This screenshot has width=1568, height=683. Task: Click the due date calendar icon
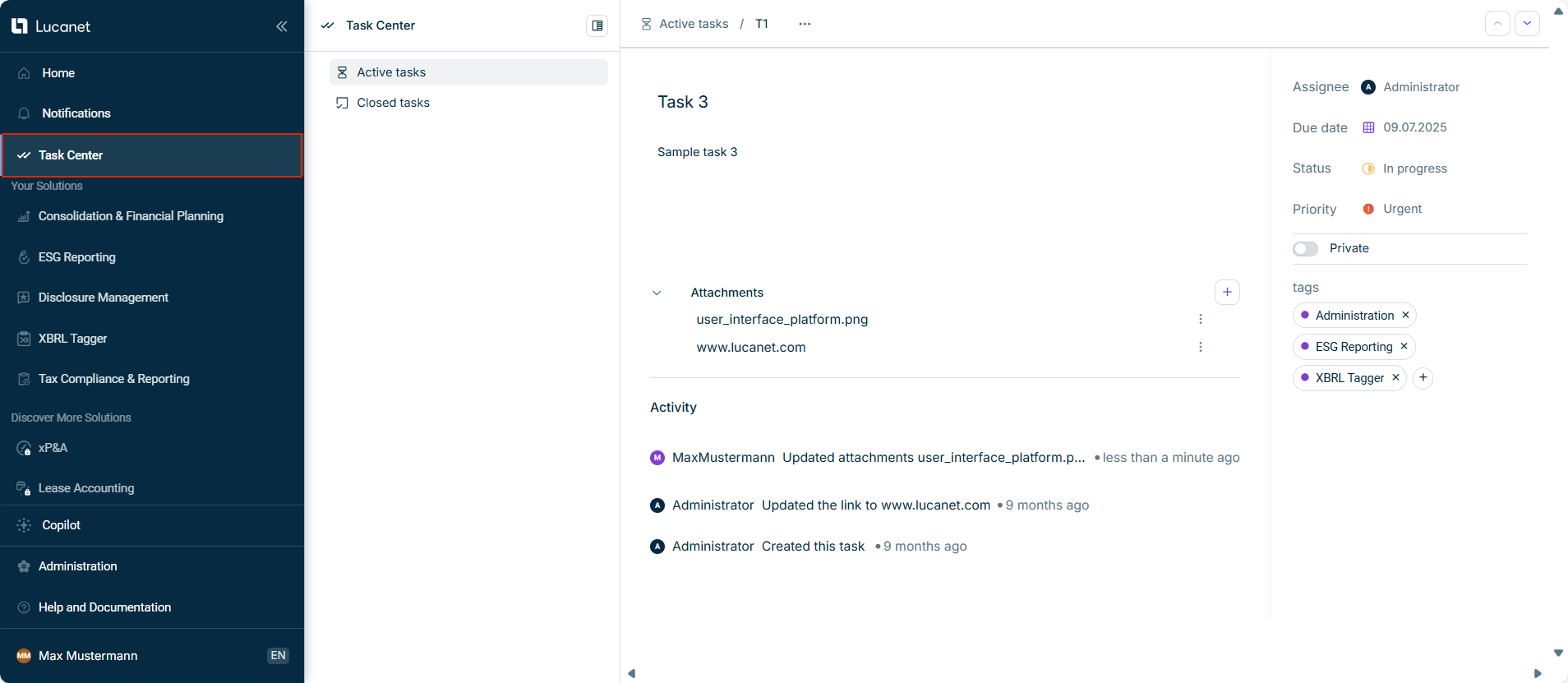pos(1368,127)
